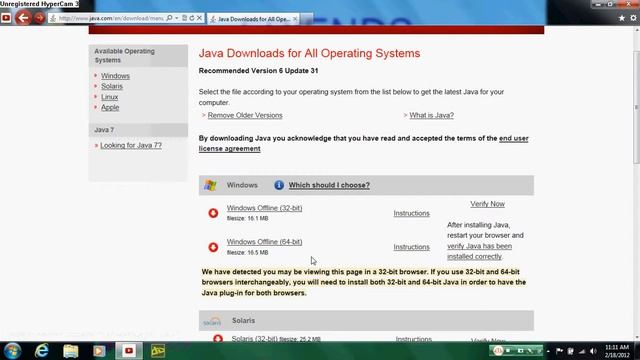Open the address bar dropdown arrow
640x360 pixels.
click(176, 18)
